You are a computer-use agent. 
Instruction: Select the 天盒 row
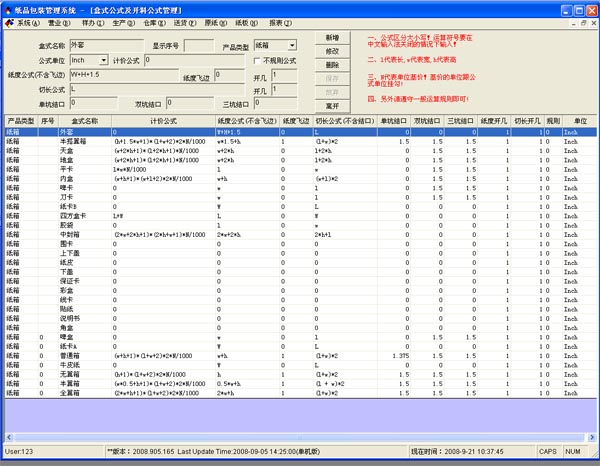pyautogui.click(x=301, y=151)
